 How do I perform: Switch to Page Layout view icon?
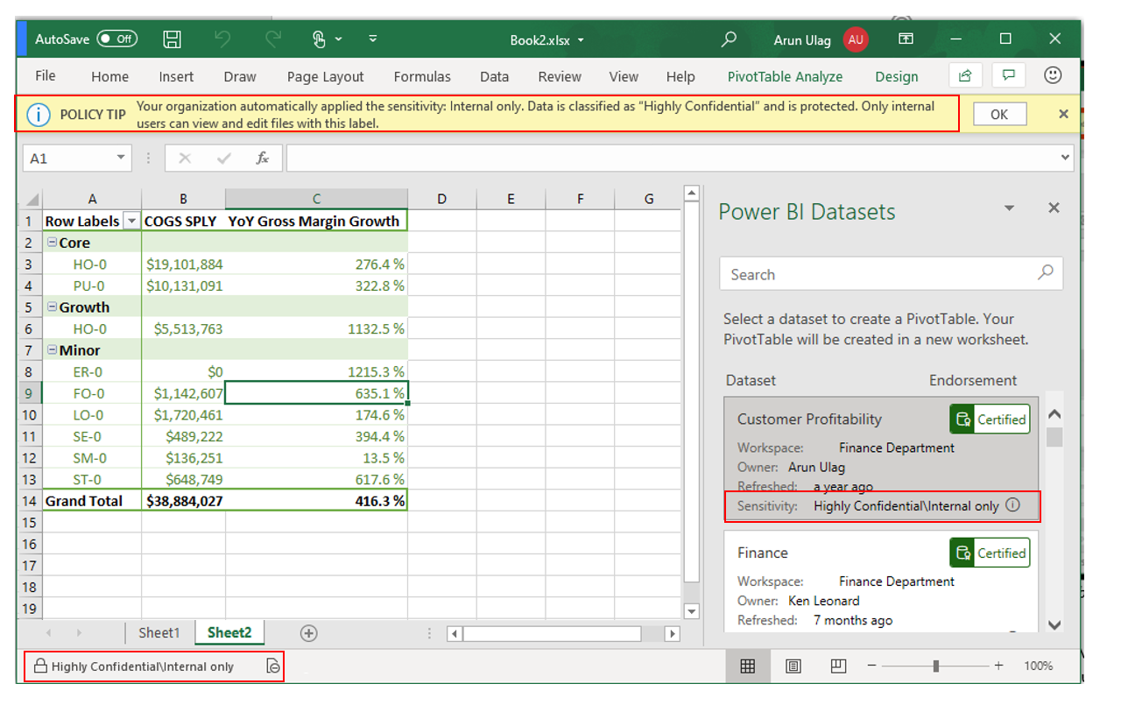pyautogui.click(x=793, y=666)
